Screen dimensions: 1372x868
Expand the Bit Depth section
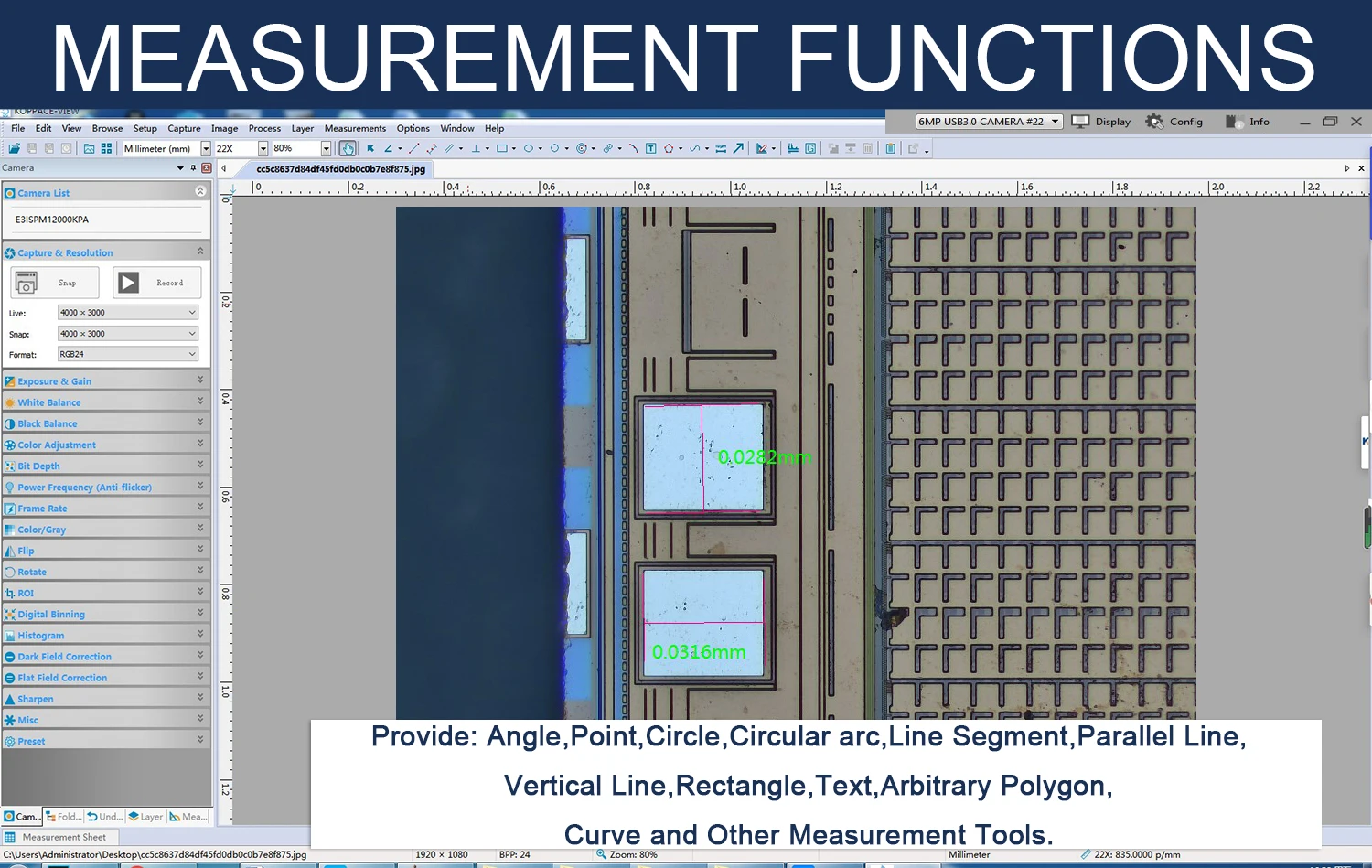click(106, 466)
